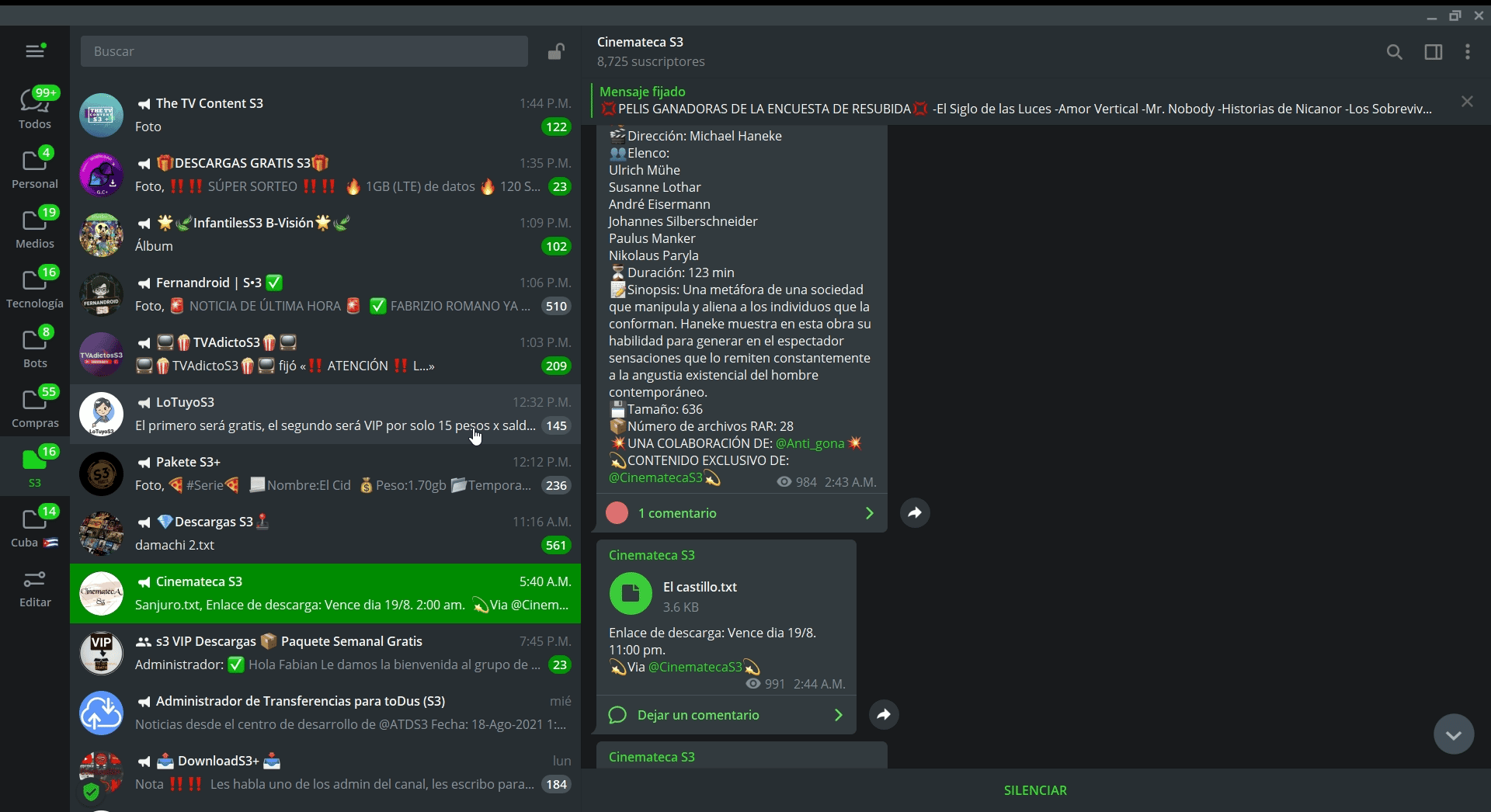Follow the @Anti_gona mention link
Screen dimensions: 1491x812
coord(810,443)
